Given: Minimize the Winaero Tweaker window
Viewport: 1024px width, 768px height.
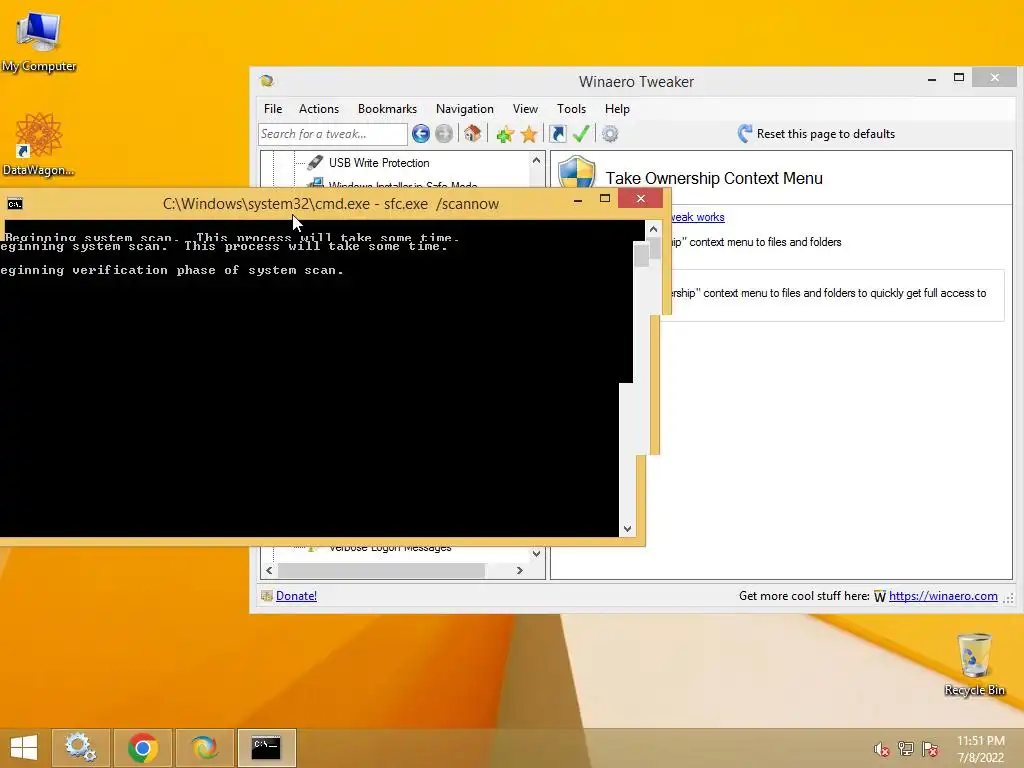Looking at the screenshot, I should (932, 78).
